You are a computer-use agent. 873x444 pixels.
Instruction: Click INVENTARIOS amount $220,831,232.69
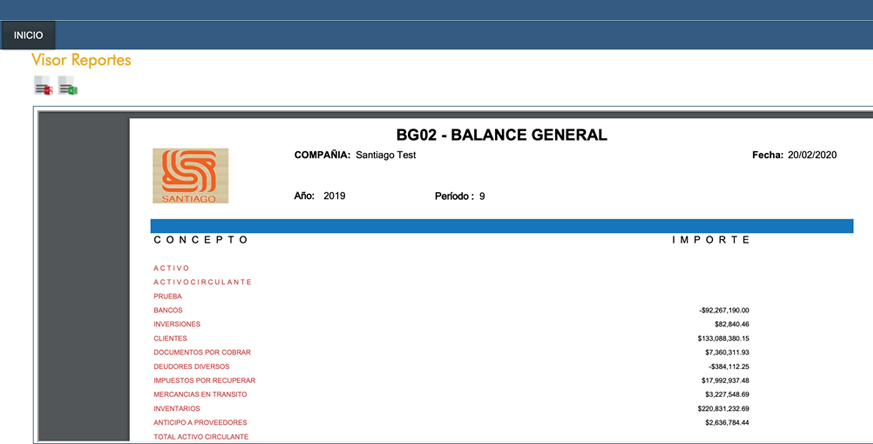pyautogui.click(x=723, y=408)
